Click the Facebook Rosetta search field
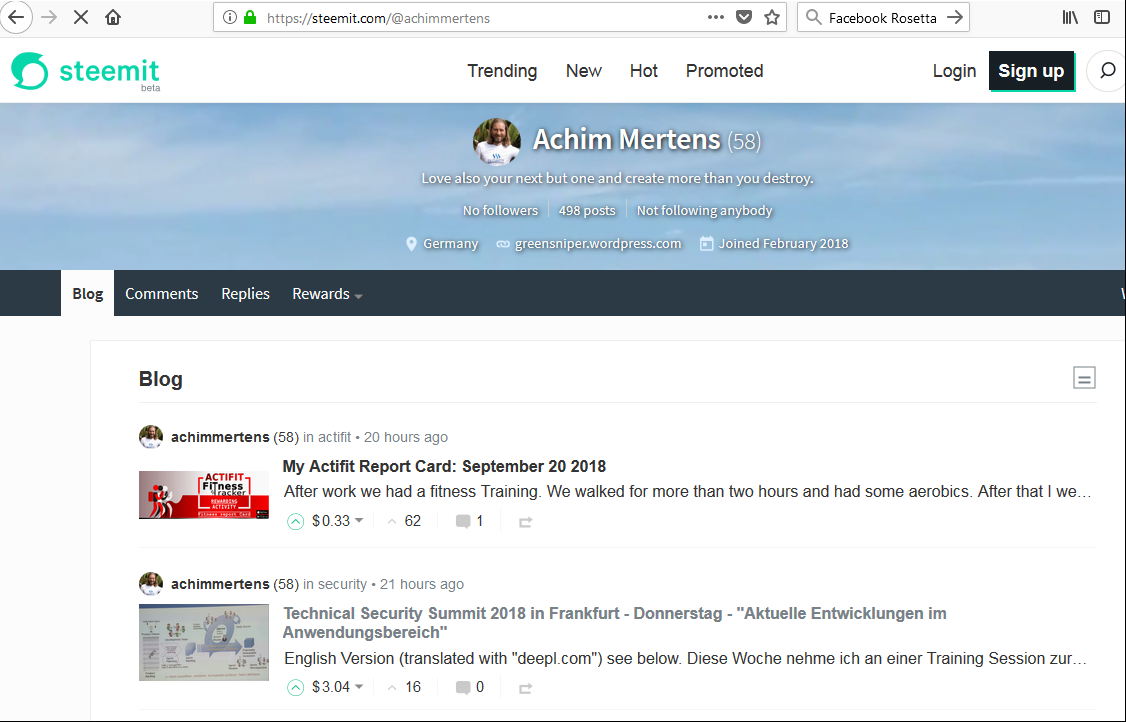 (x=883, y=18)
